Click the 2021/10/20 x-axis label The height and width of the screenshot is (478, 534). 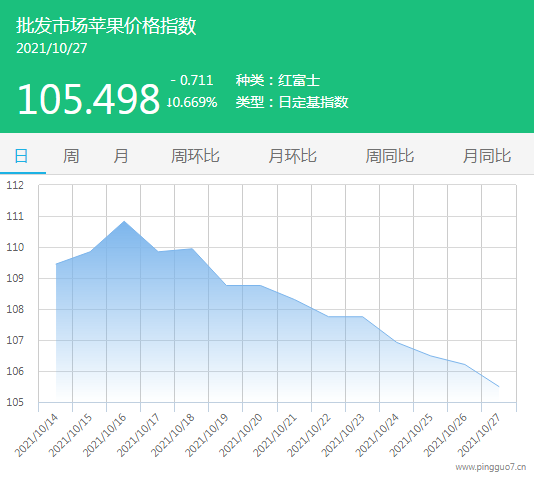click(x=241, y=435)
